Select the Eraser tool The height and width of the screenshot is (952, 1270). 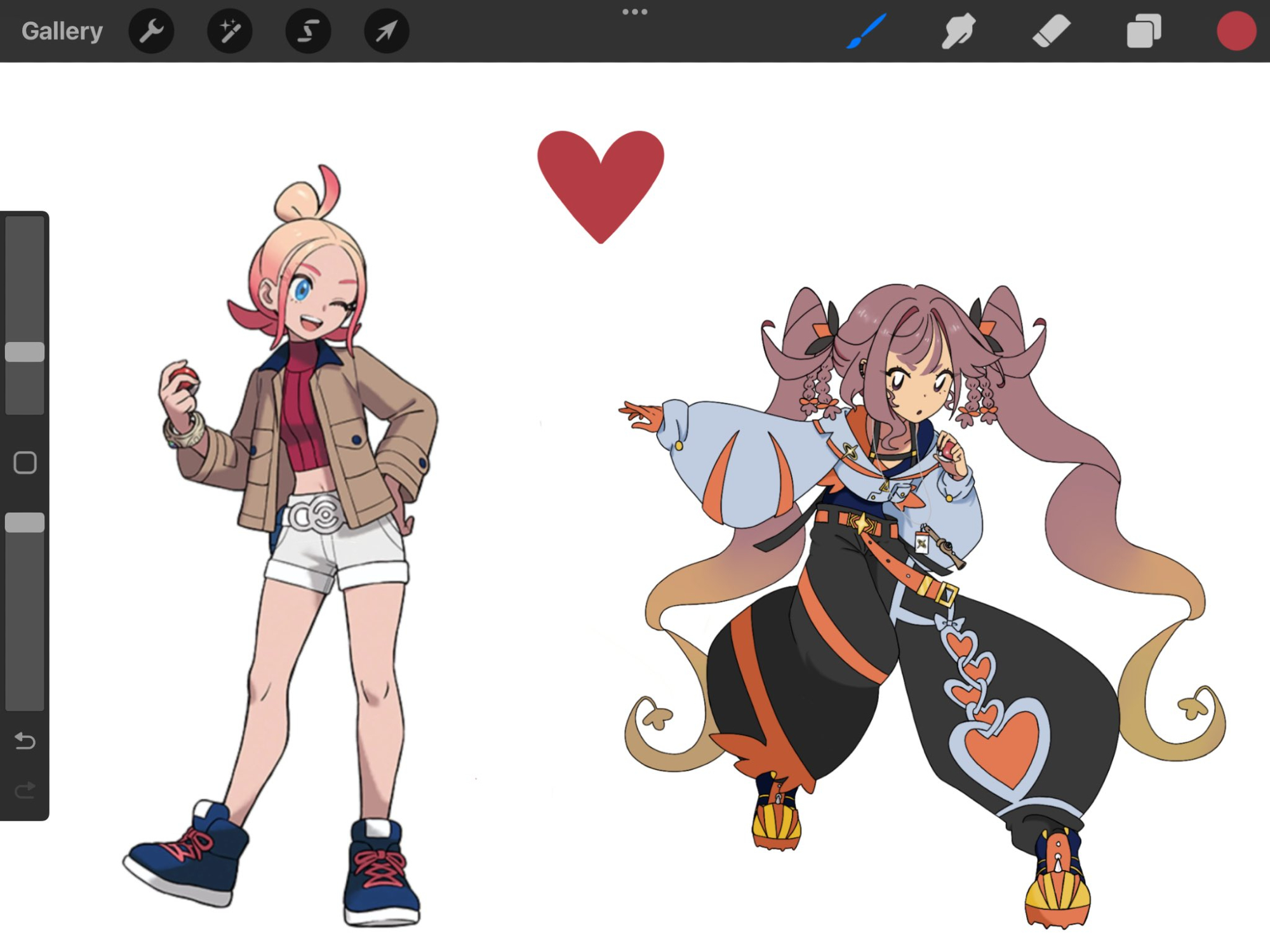(1051, 31)
